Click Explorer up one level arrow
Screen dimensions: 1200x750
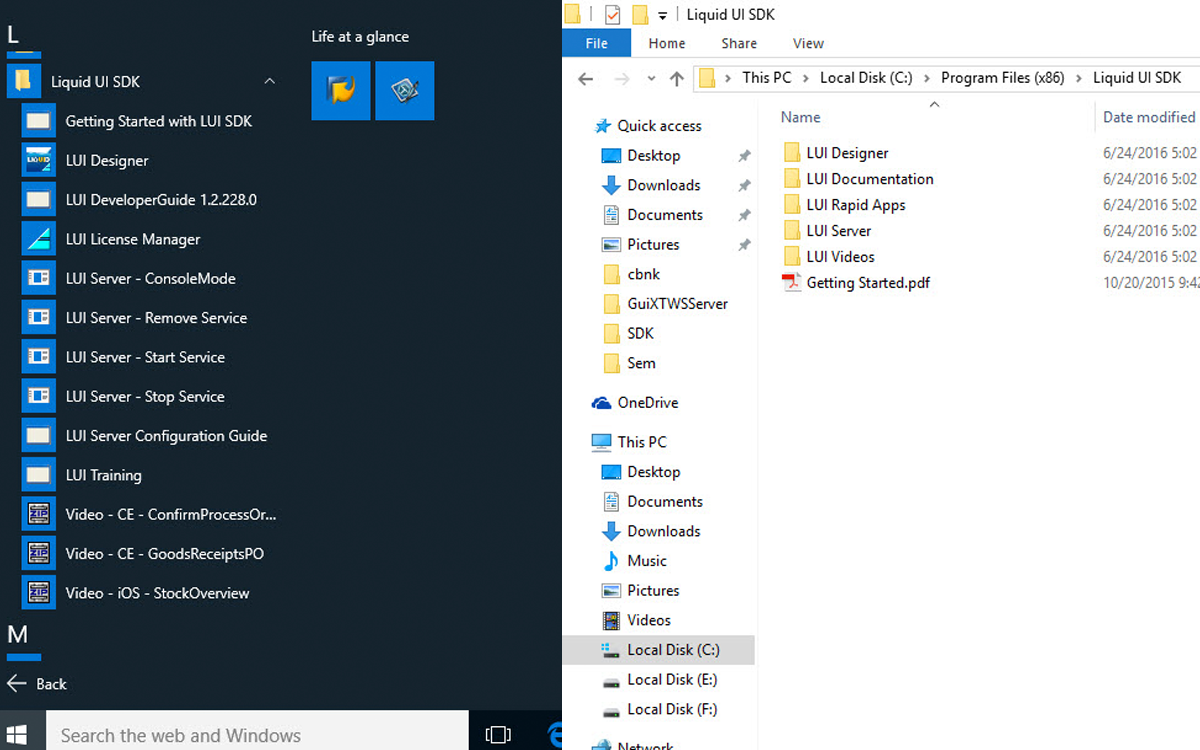(x=677, y=78)
